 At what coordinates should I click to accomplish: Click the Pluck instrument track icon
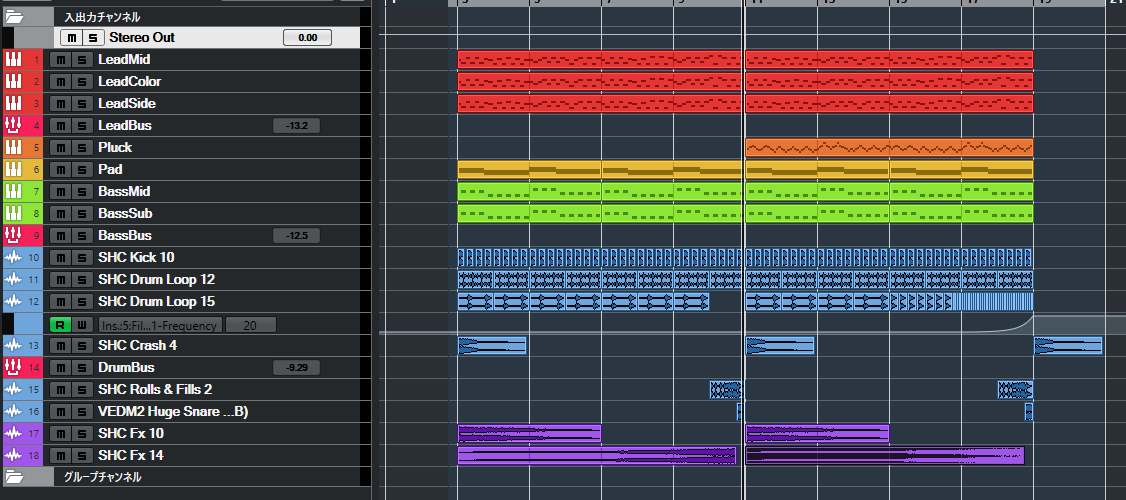tap(13, 147)
